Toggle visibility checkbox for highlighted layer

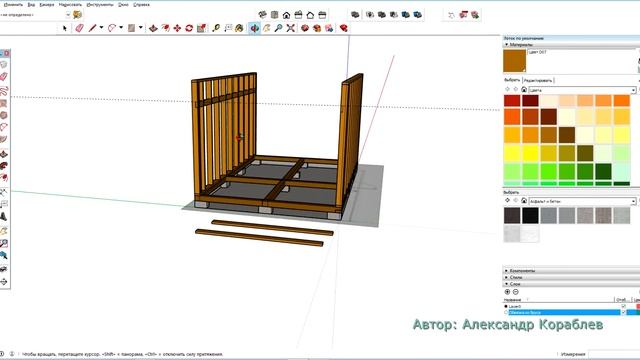click(623, 312)
